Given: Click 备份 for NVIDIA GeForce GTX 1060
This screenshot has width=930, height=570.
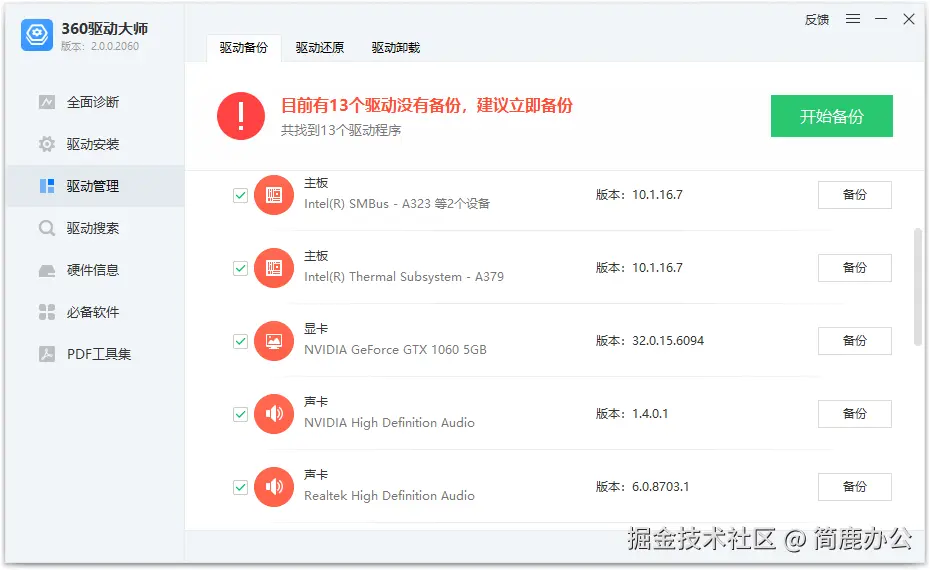Looking at the screenshot, I should (x=855, y=340).
